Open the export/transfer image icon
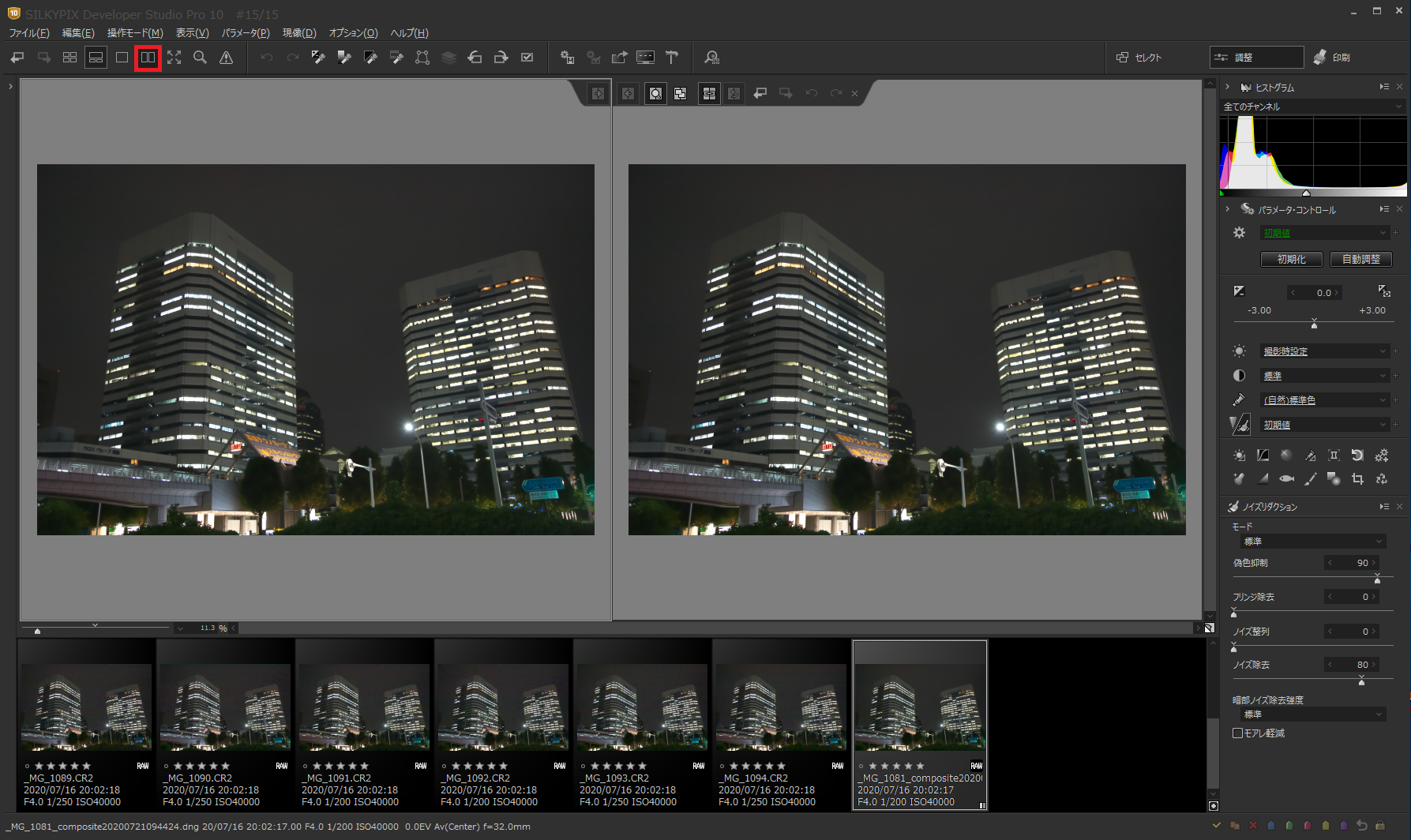The image size is (1411, 840). [619, 58]
